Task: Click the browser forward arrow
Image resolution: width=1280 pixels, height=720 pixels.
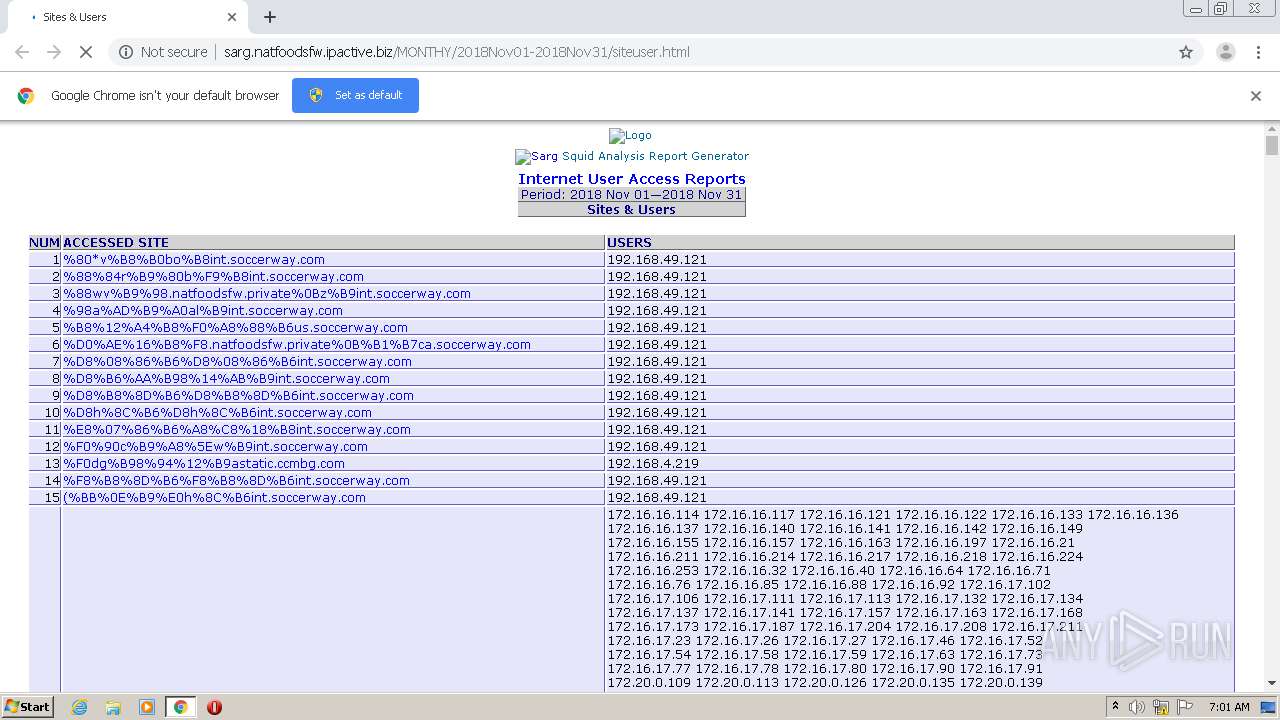Action: tap(54, 52)
